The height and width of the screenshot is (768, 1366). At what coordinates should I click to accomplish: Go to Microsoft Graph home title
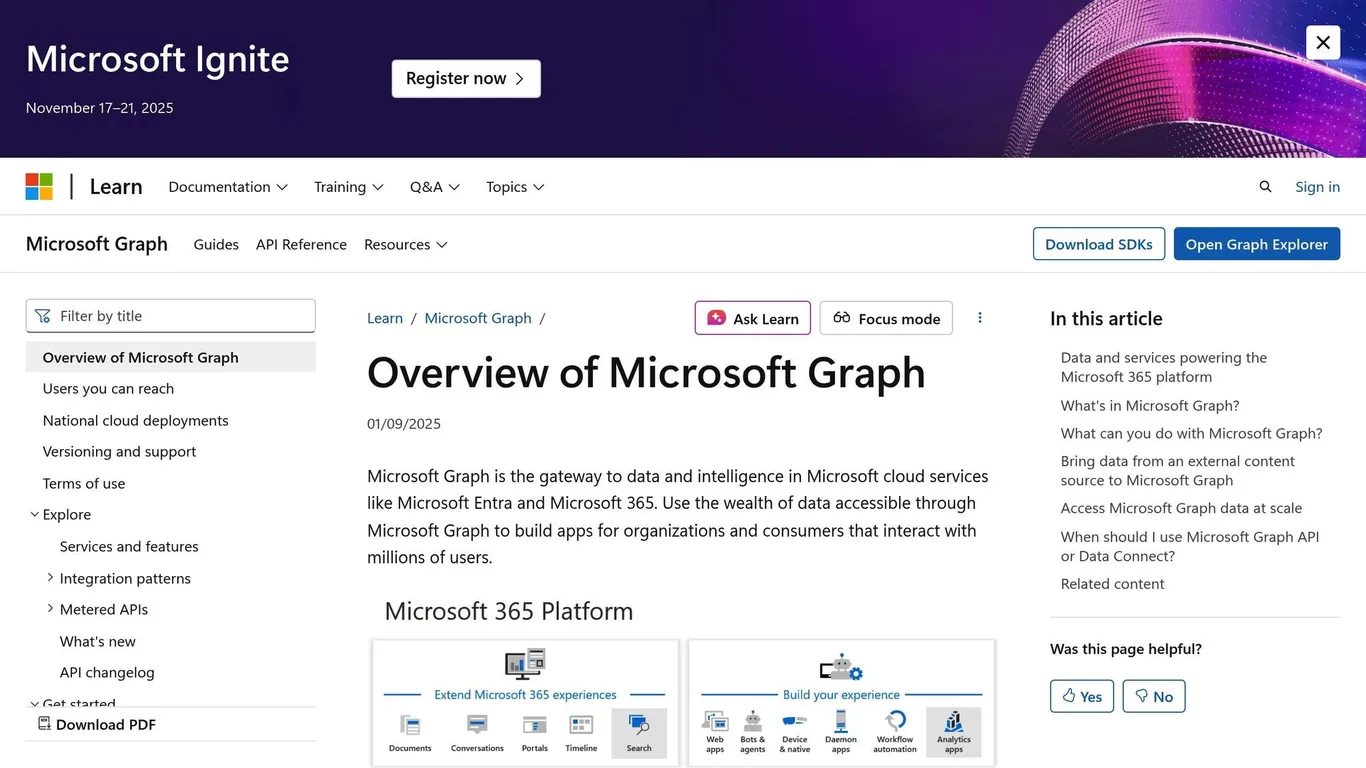[x=97, y=244]
